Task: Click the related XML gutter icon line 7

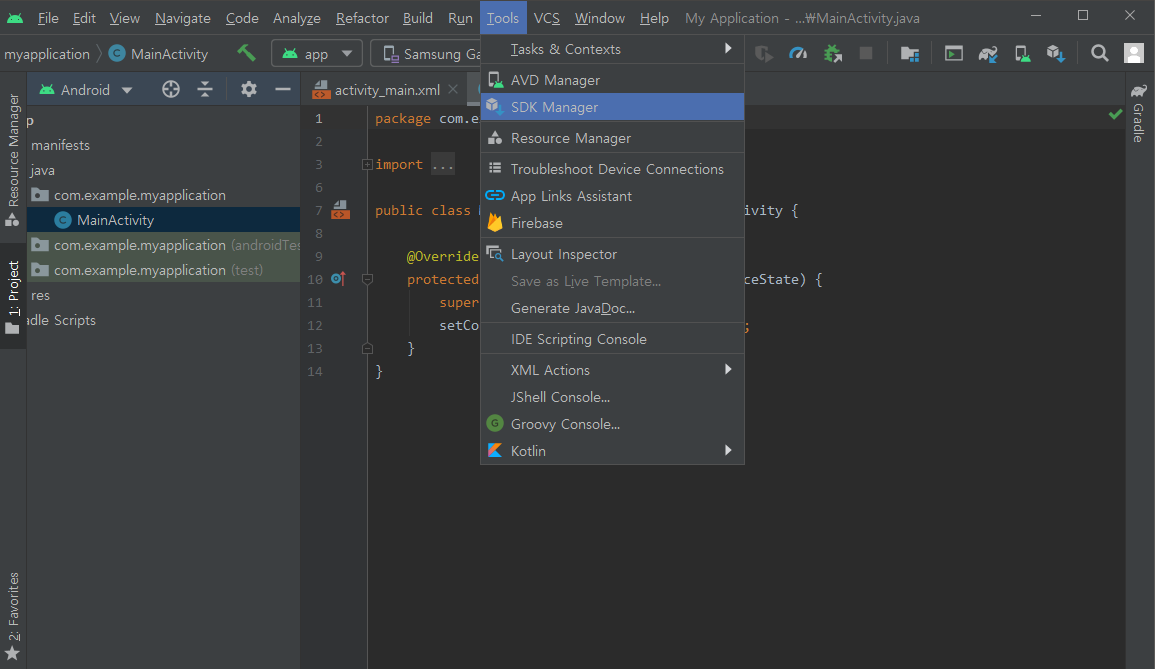Action: [x=340, y=210]
